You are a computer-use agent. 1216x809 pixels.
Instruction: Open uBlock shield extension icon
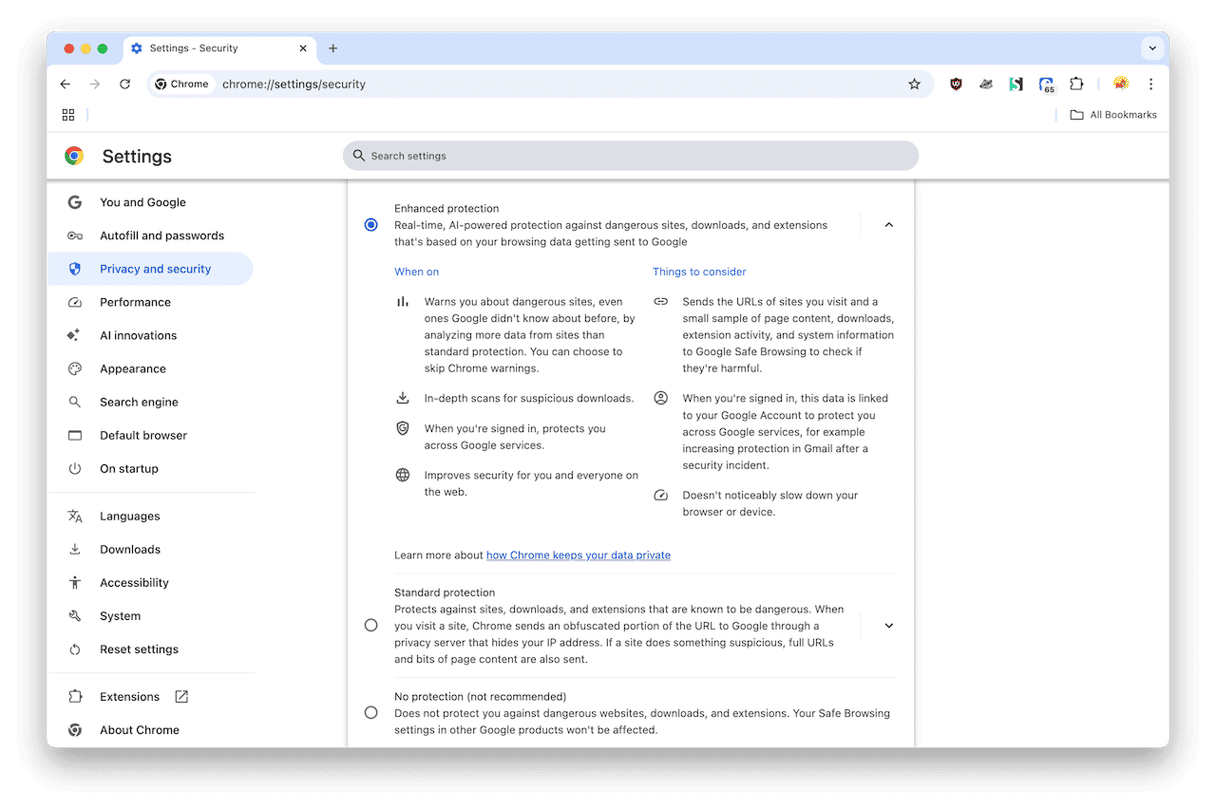[x=956, y=84]
